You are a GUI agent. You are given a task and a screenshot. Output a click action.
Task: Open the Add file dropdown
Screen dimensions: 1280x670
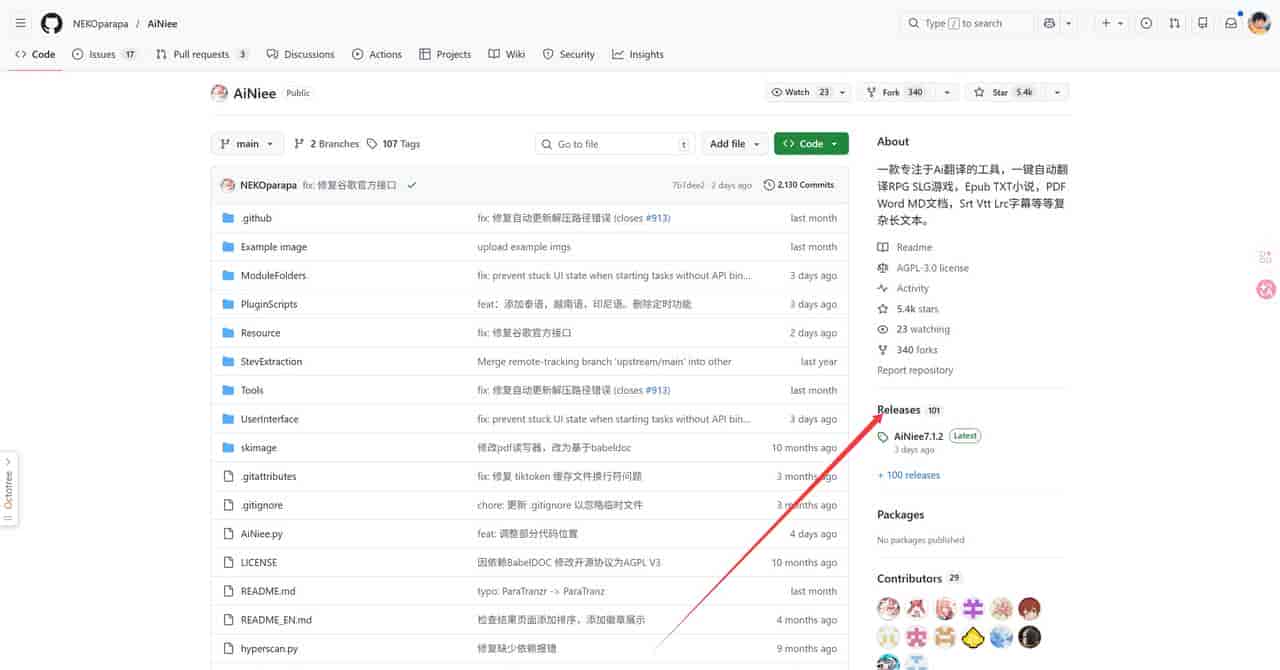click(735, 144)
